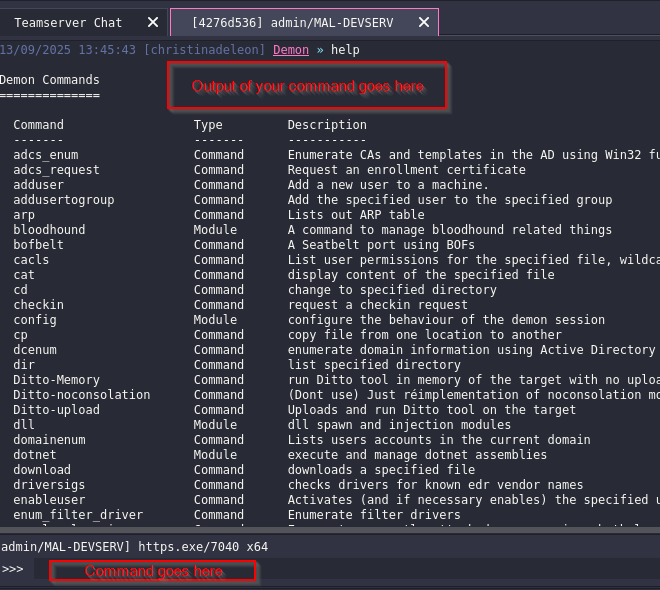
Task: Click the config module name
Action: (x=35, y=320)
